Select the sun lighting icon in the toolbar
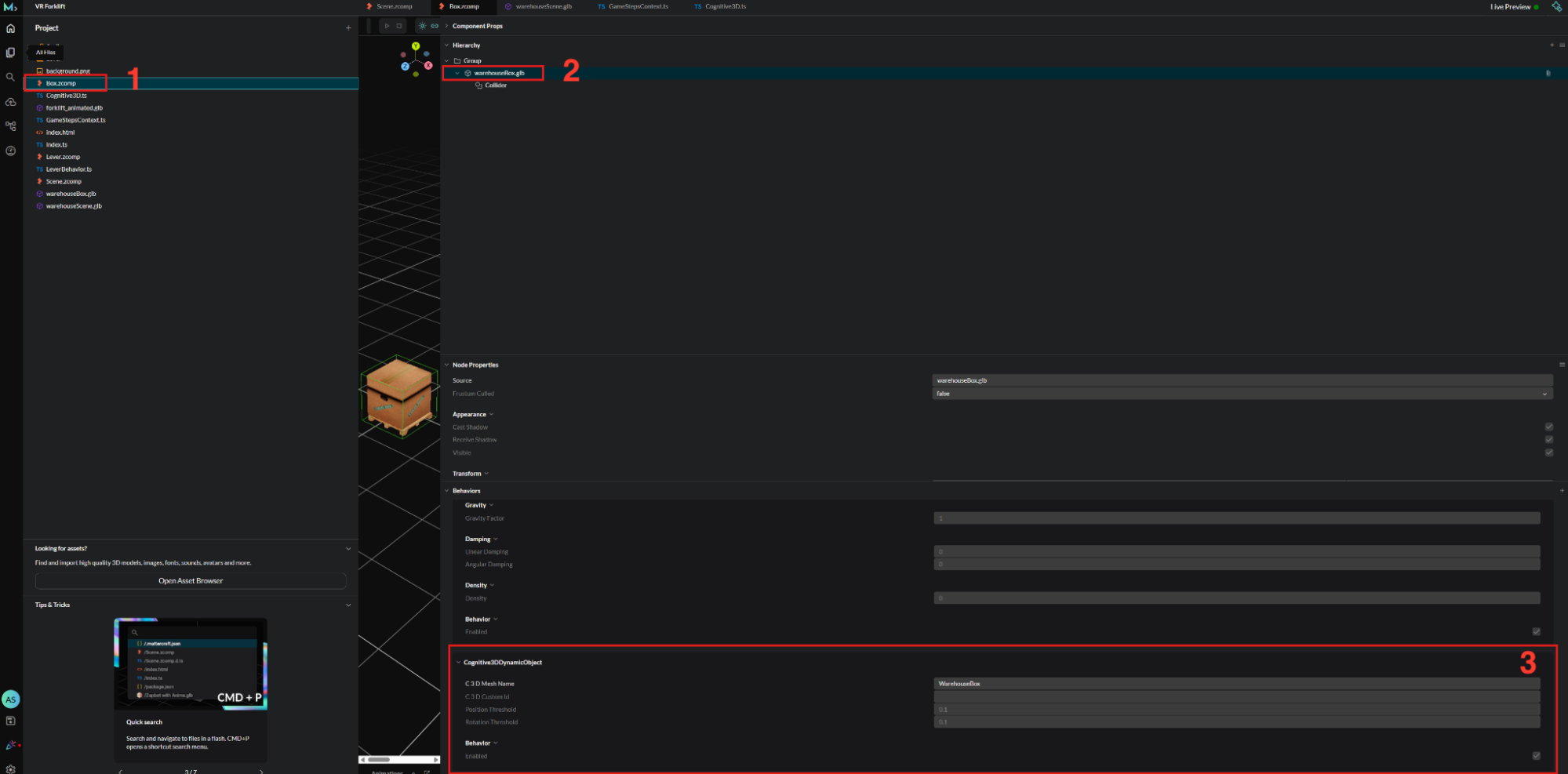This screenshot has width=1568, height=774. tap(422, 26)
